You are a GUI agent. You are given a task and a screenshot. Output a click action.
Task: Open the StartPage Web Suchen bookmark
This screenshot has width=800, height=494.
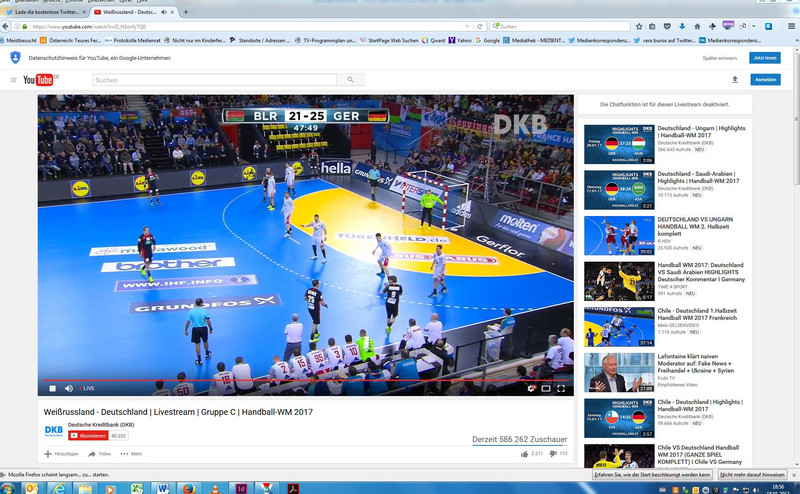point(389,40)
